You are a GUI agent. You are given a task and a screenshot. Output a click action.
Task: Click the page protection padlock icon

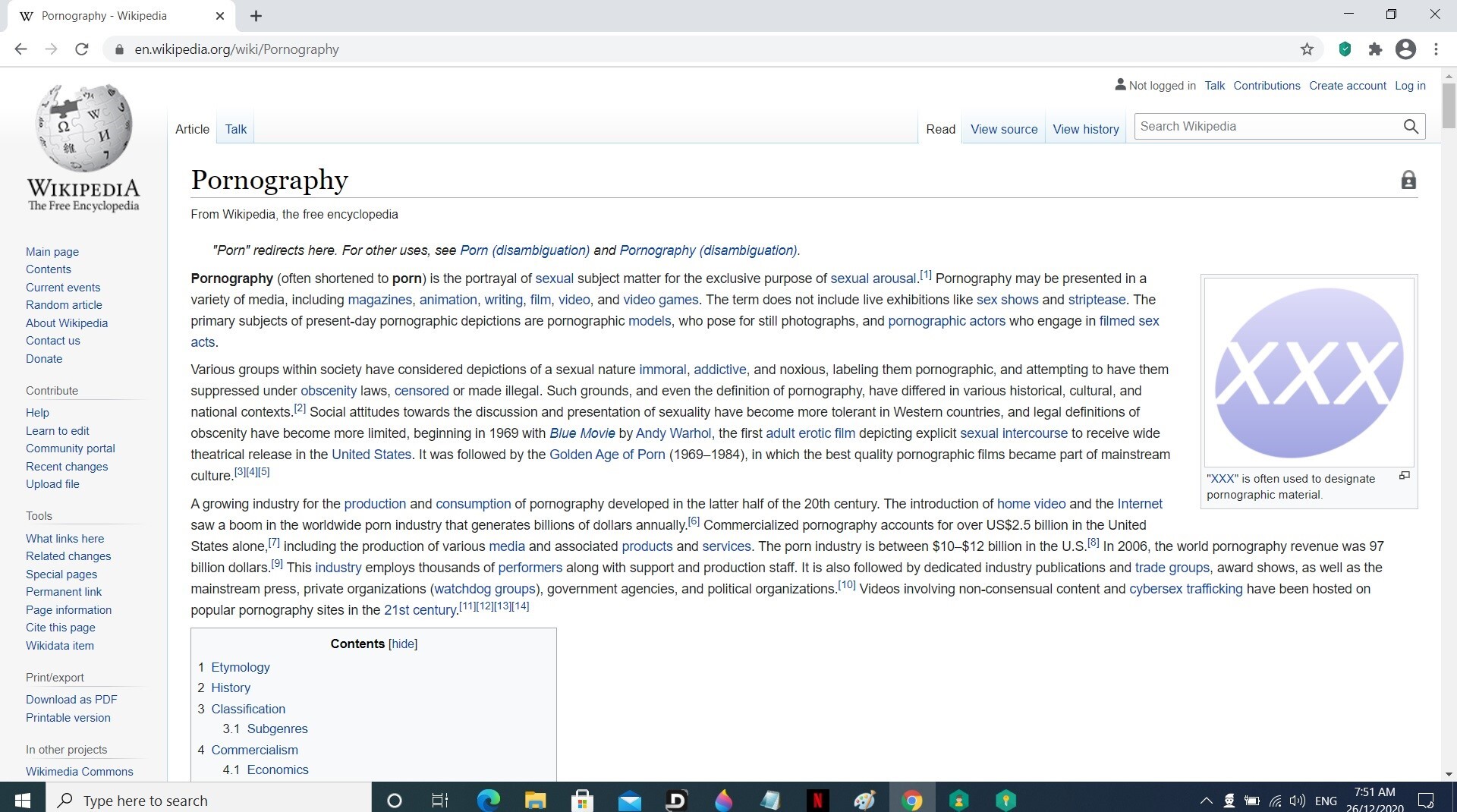(1408, 180)
